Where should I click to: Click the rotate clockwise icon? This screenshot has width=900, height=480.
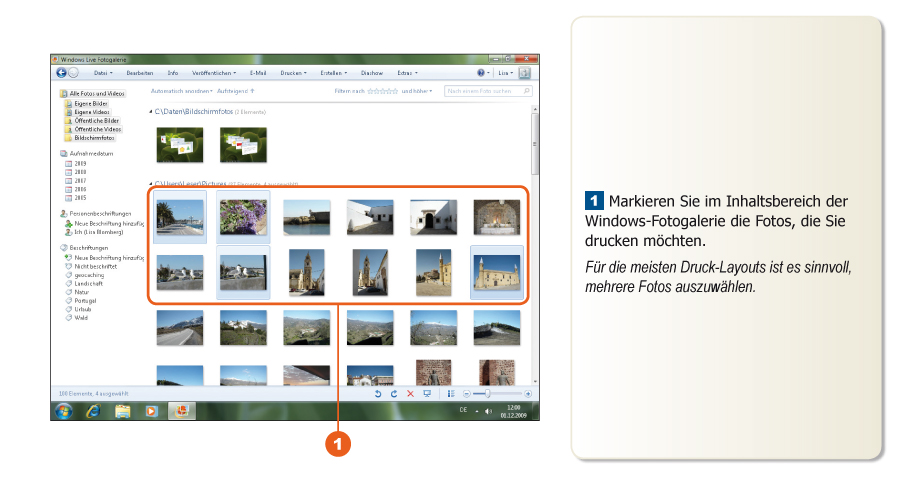(394, 394)
